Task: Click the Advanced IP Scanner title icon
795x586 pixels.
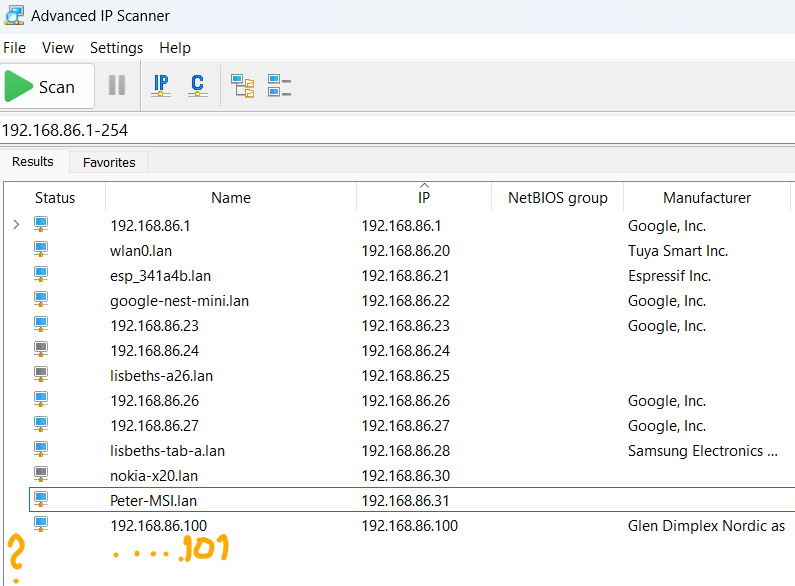Action: pos(14,15)
